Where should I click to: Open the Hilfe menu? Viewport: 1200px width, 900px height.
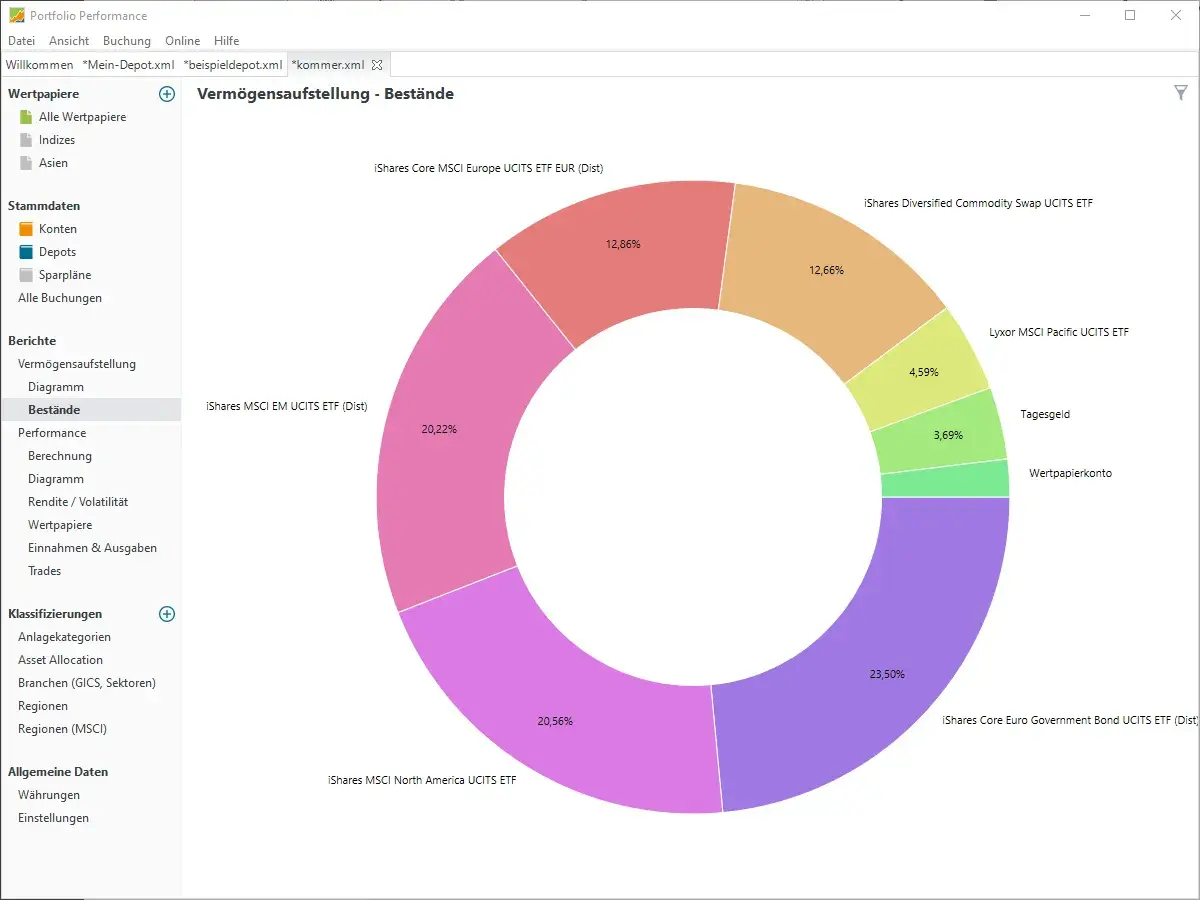coord(226,41)
